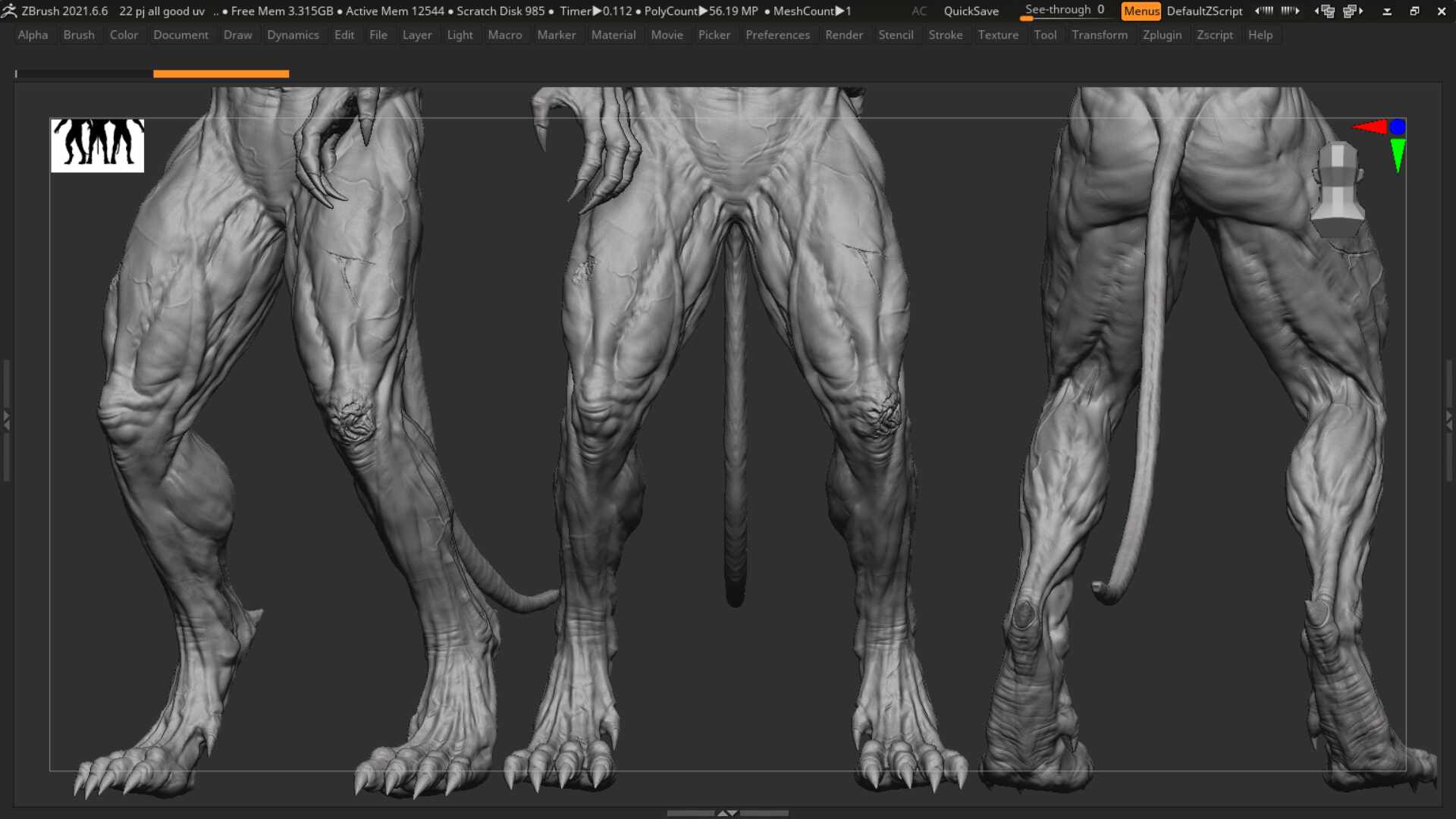Click the DefaultZScript button
Image resolution: width=1456 pixels, height=819 pixels.
click(1204, 11)
